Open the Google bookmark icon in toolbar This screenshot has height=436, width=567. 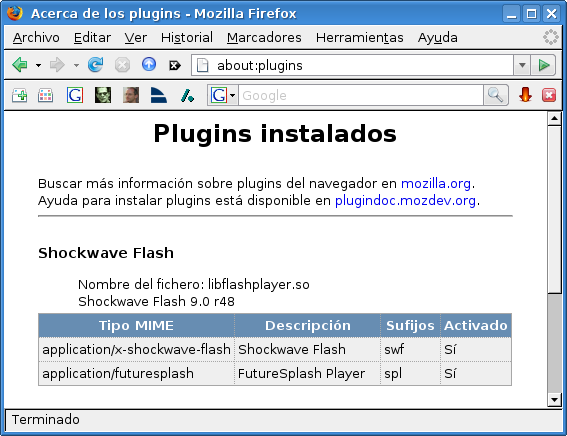[x=75, y=95]
